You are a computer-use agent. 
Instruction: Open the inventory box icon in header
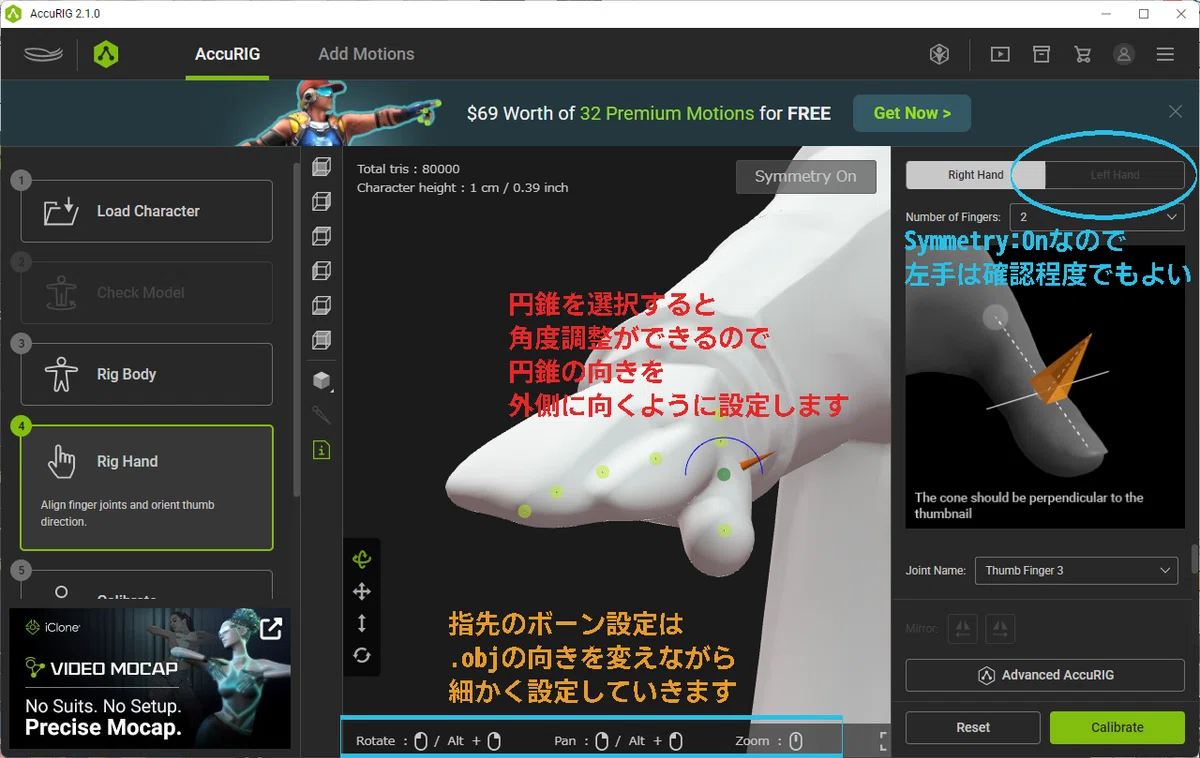[x=1041, y=54]
